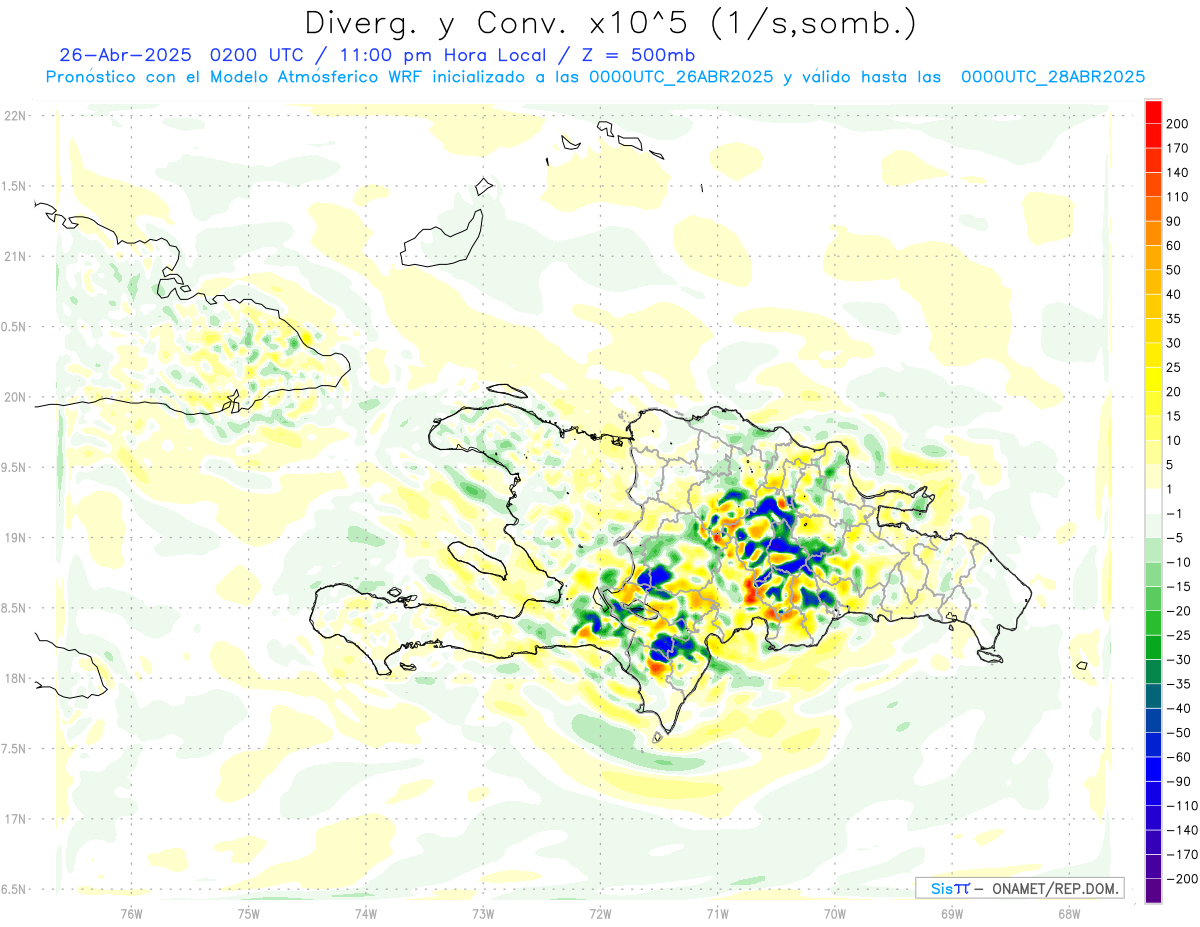The image size is (1200, 927).
Task: Click the '22N' latitude label
Action: click(15, 115)
